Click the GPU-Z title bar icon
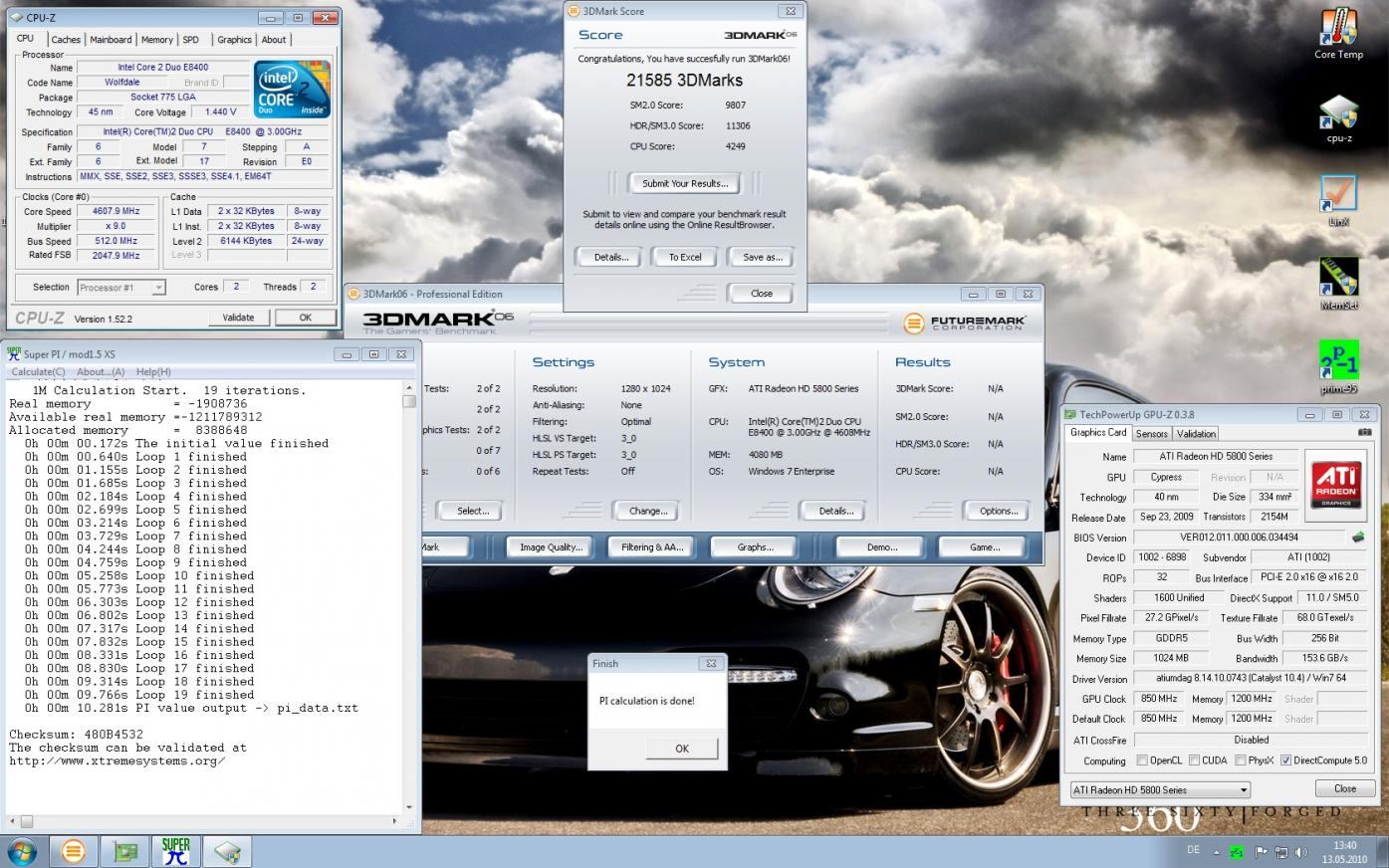The width and height of the screenshot is (1389, 868). 1070,414
